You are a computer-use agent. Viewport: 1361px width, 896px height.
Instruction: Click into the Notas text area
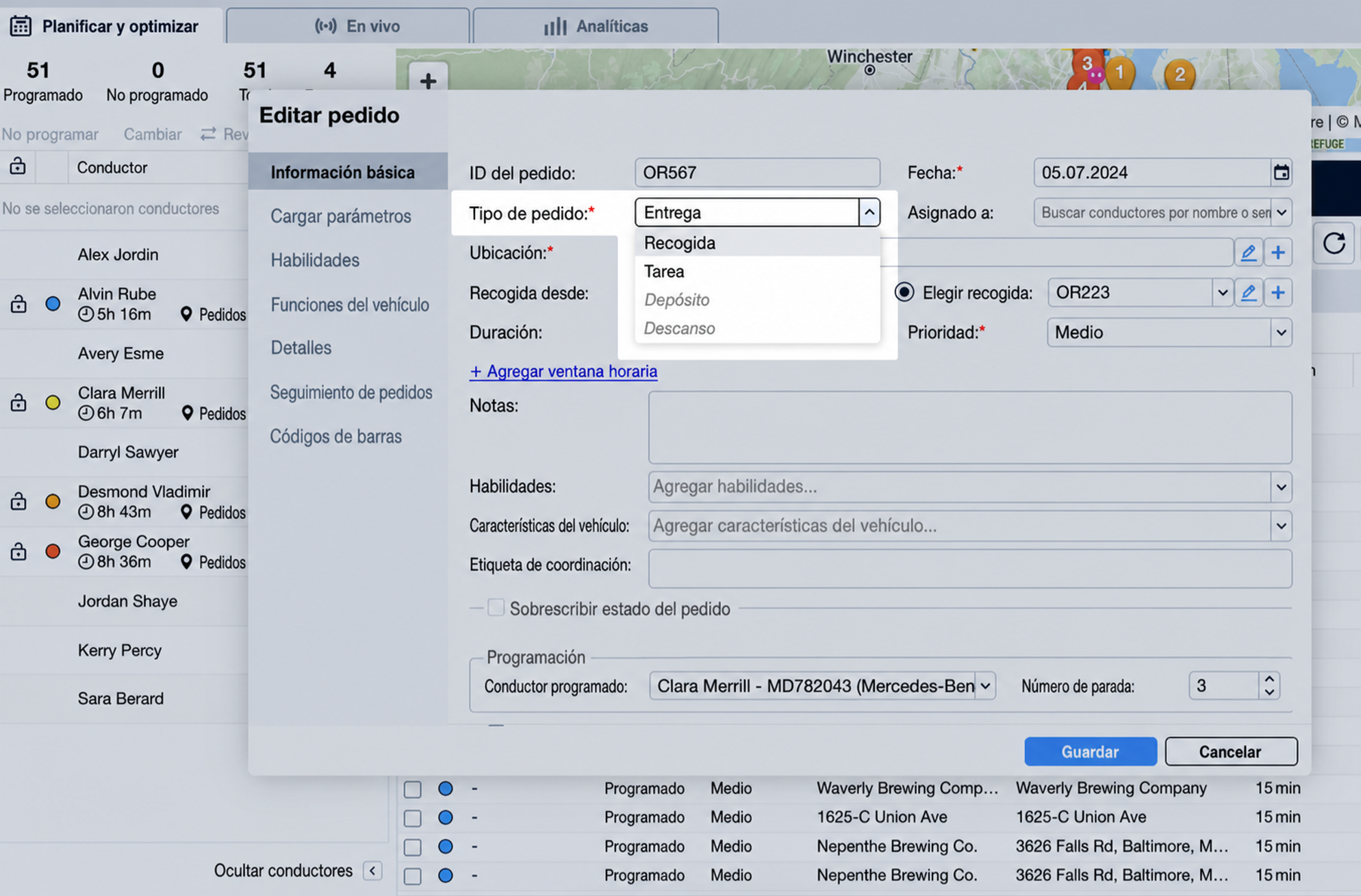click(970, 428)
